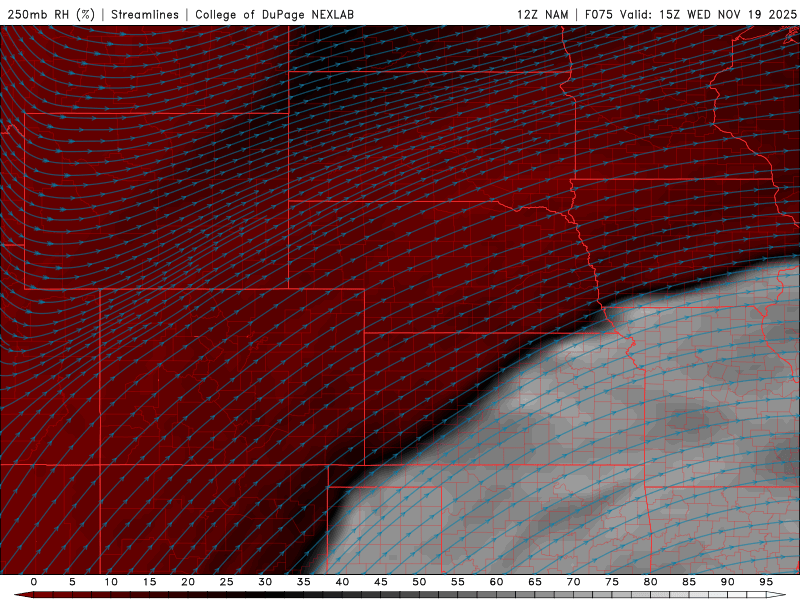
Task: Select the "50" label on the legend
Action: tap(419, 582)
